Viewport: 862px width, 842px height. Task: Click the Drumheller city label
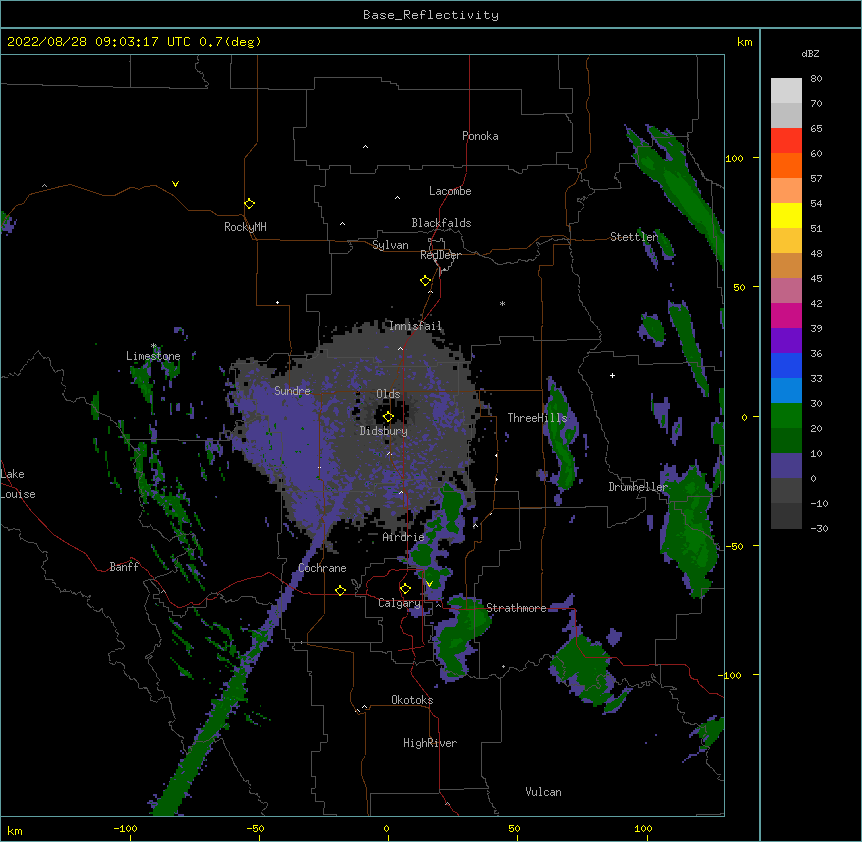[638, 487]
